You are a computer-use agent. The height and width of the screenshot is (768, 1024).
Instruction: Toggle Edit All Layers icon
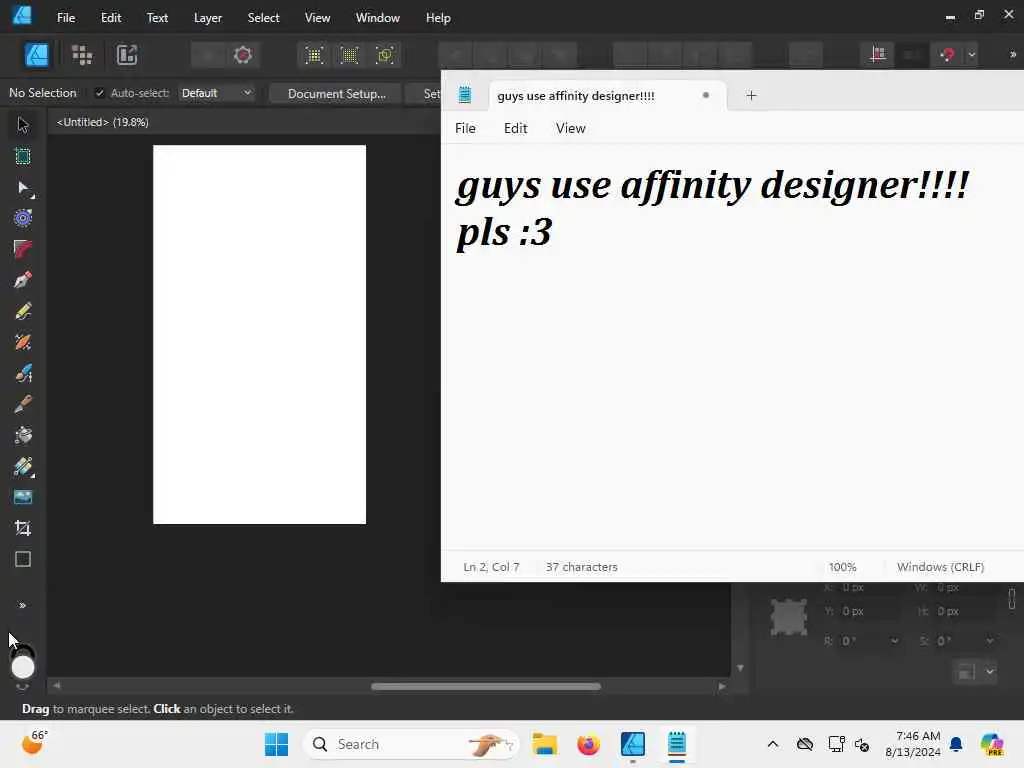(x=385, y=55)
